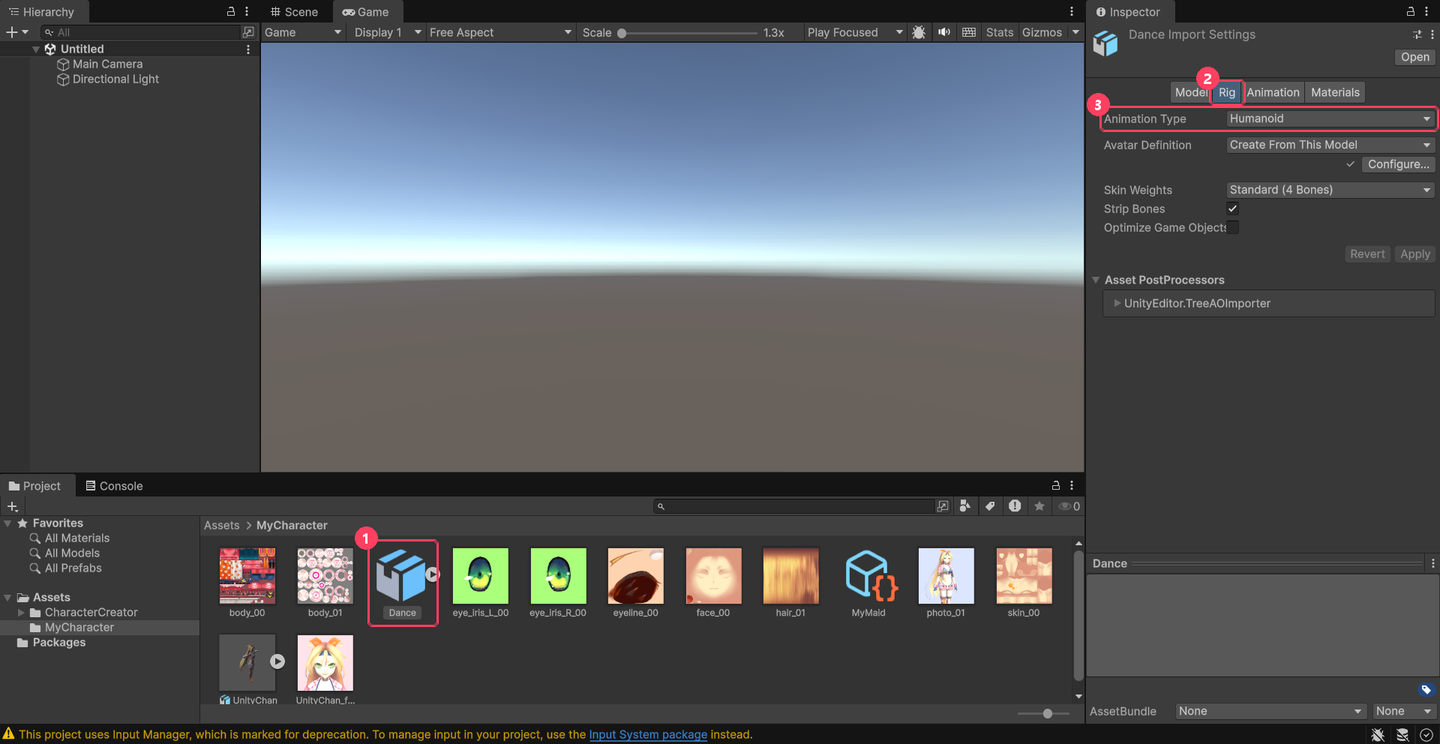Click the Apply button
The width and height of the screenshot is (1440, 744).
click(1415, 254)
